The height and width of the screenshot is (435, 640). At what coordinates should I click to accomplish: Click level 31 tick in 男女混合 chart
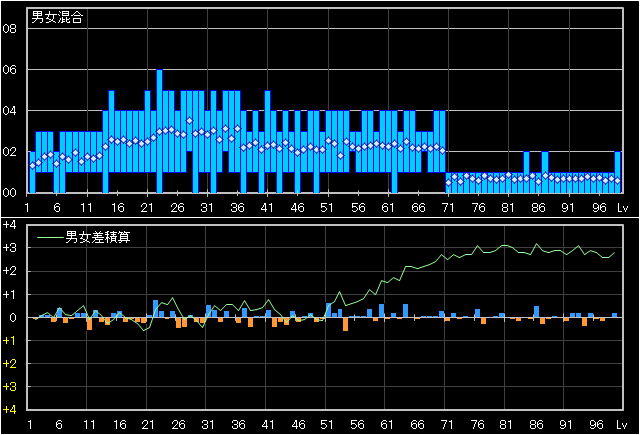pos(207,208)
